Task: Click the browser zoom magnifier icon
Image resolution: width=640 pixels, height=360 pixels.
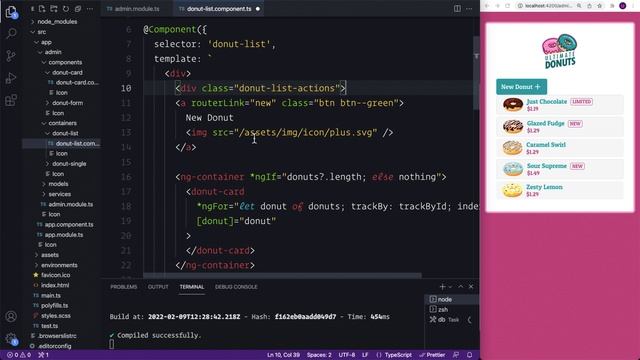Action: (x=579, y=6)
